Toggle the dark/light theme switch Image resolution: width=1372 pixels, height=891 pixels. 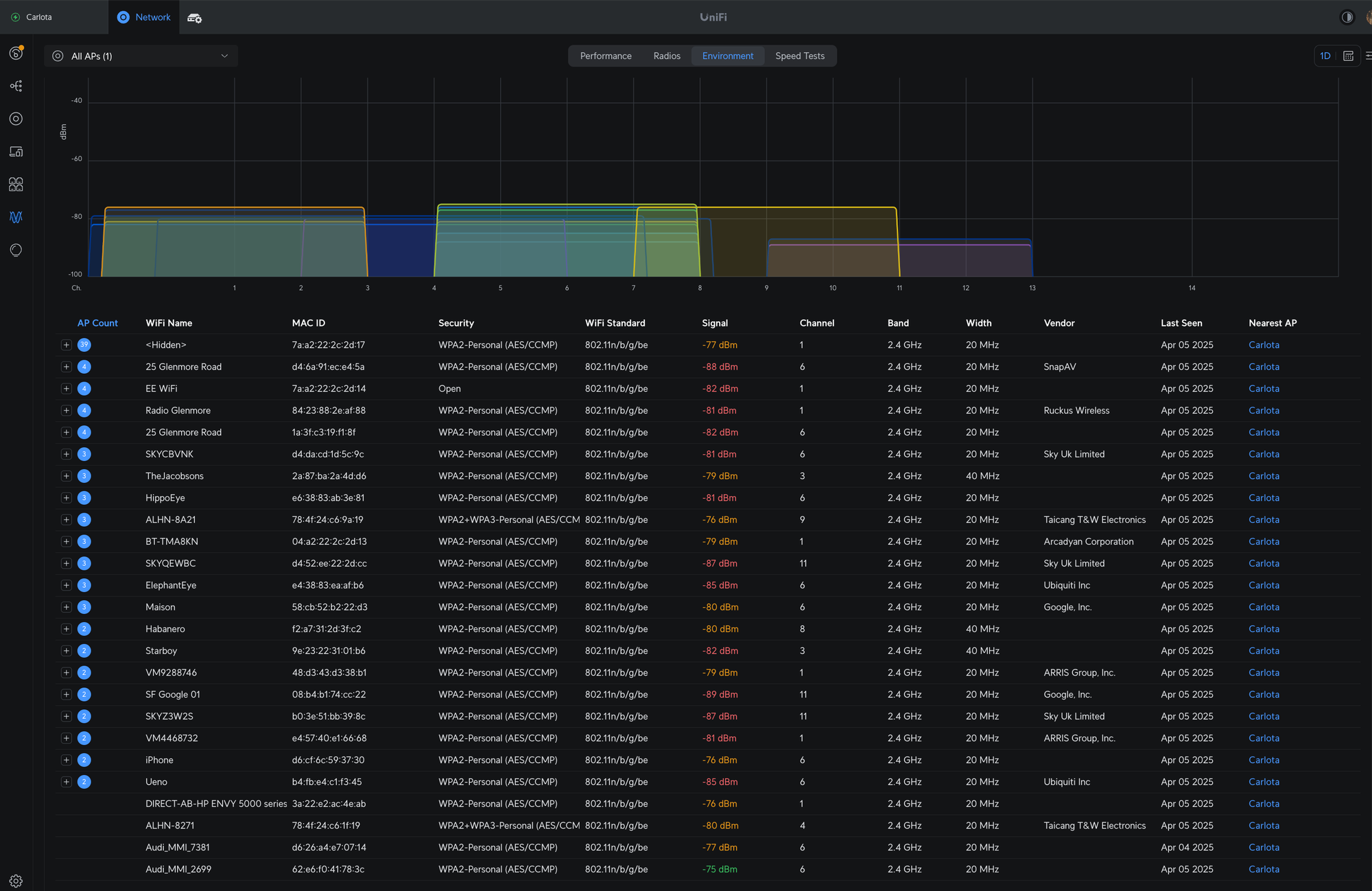[1347, 17]
